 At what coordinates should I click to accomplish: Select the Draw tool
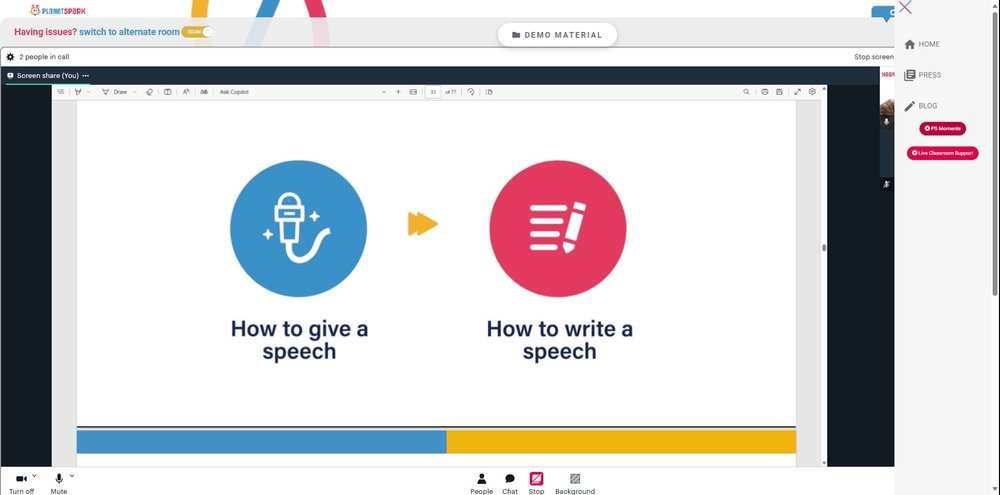[x=114, y=92]
